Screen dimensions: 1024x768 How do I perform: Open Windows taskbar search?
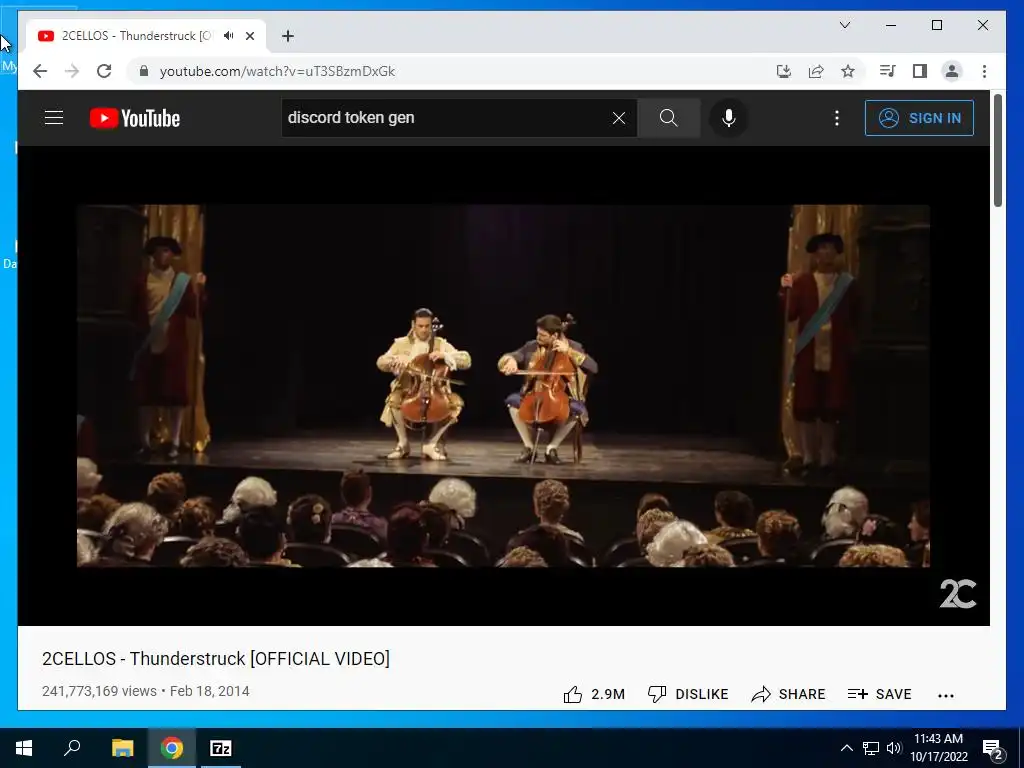tap(72, 748)
